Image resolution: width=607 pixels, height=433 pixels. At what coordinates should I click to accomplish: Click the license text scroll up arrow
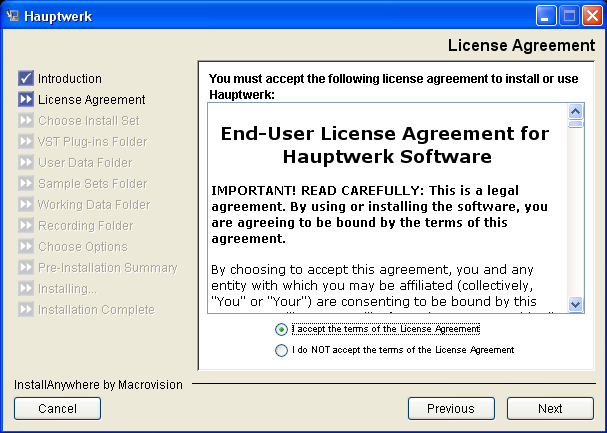(576, 111)
